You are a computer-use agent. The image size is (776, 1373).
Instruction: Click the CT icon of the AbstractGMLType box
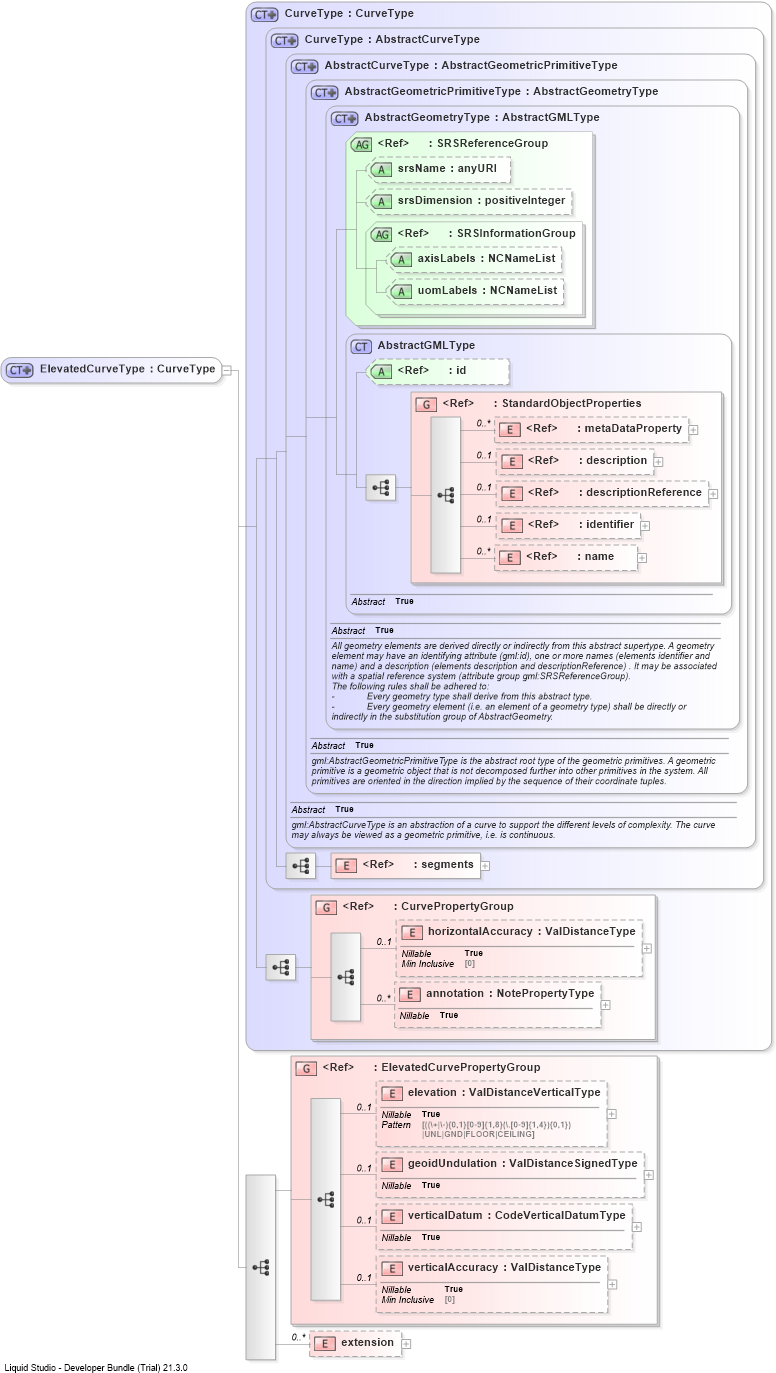click(362, 346)
